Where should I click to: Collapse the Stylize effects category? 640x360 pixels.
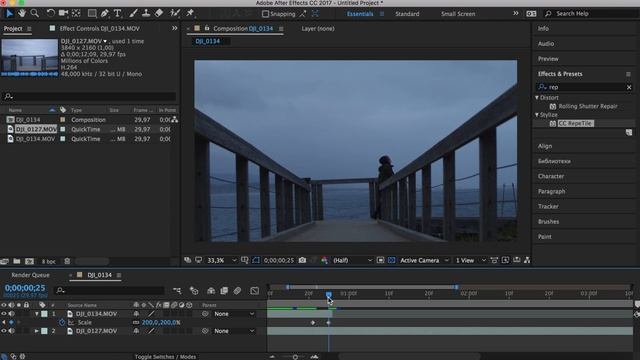click(x=537, y=115)
